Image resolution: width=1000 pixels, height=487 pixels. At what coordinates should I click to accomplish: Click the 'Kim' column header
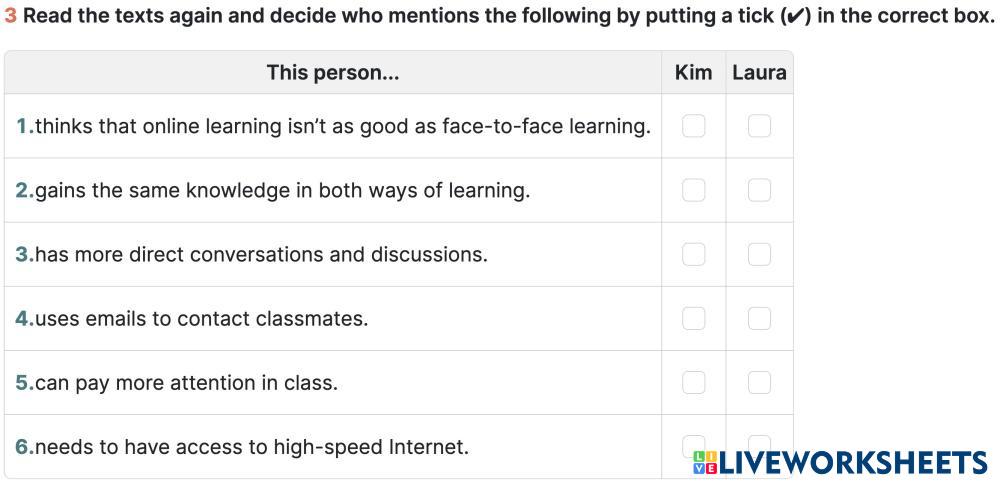(x=693, y=72)
